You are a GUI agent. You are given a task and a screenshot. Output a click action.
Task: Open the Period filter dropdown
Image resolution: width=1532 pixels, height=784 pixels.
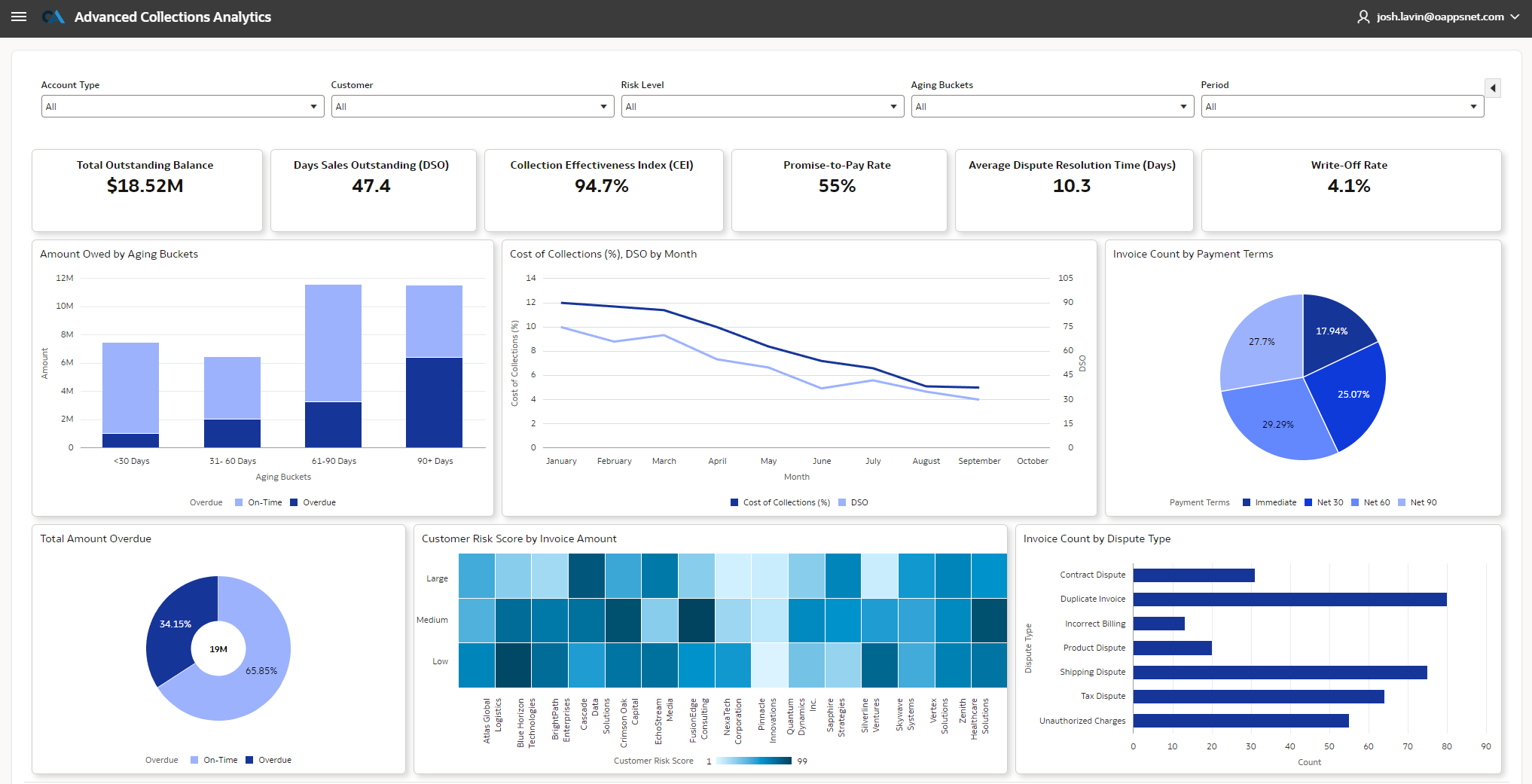pyautogui.click(x=1342, y=106)
